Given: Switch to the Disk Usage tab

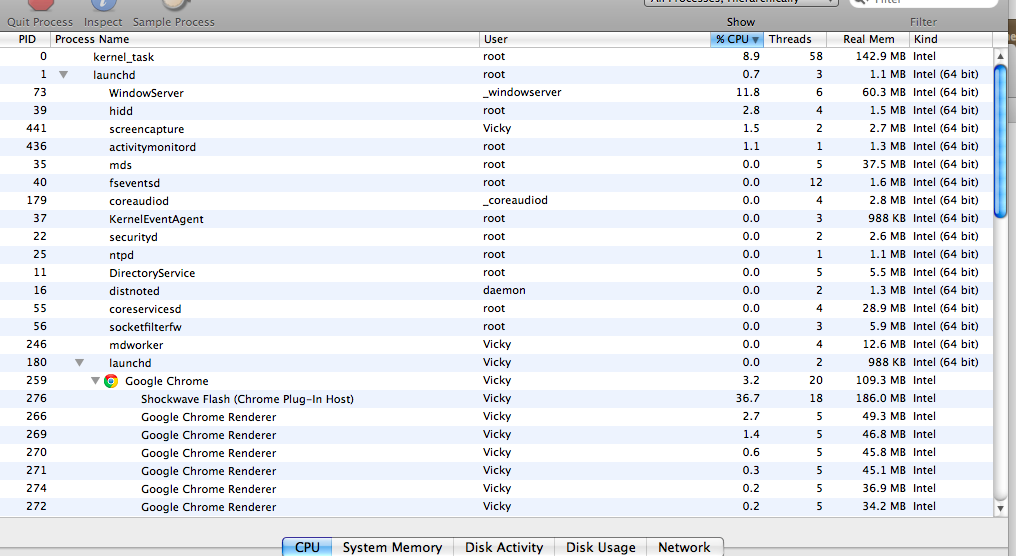Looking at the screenshot, I should (x=601, y=547).
